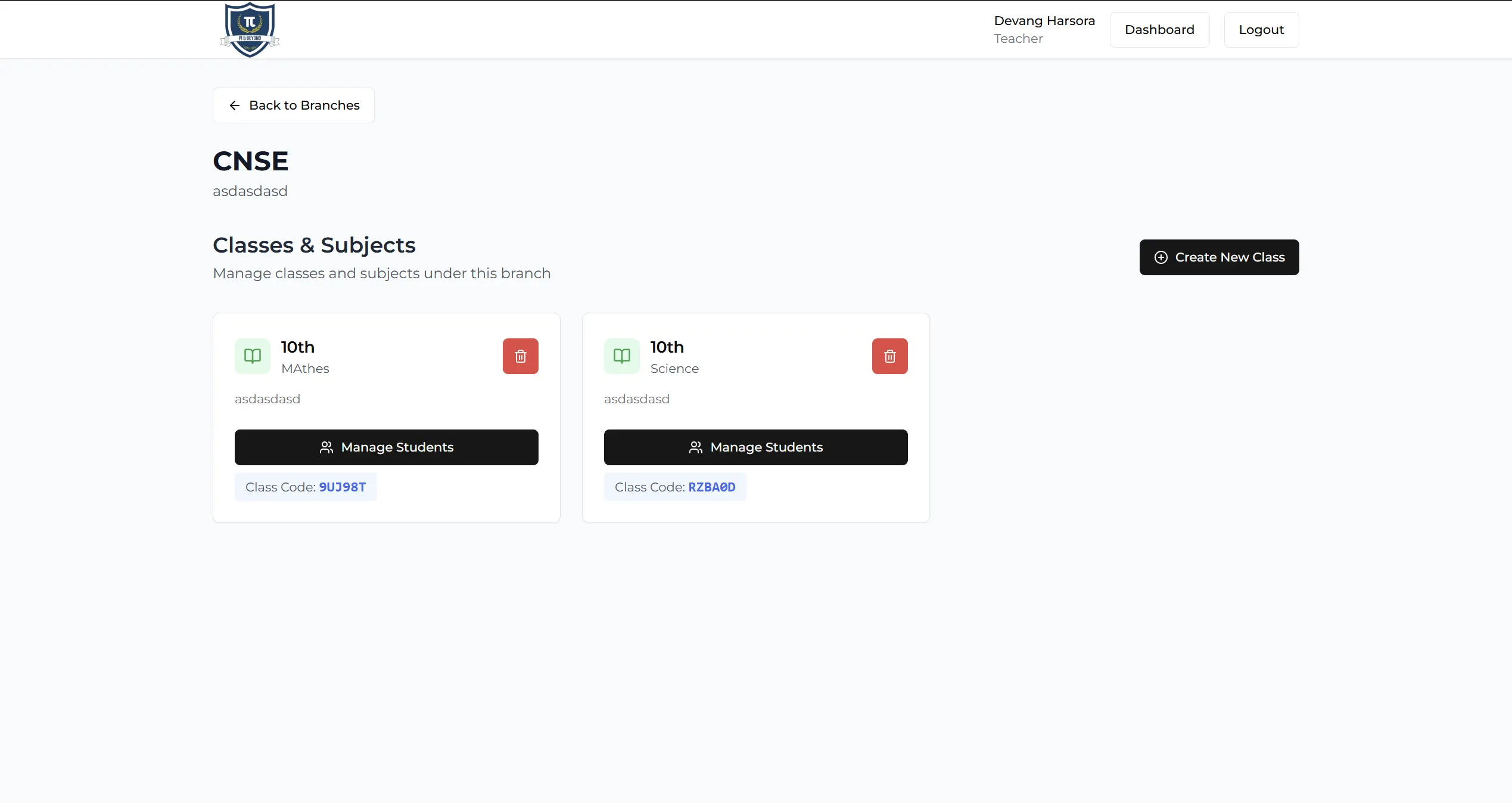Click the Devang Harsora user name
1512x803 pixels.
click(1044, 21)
